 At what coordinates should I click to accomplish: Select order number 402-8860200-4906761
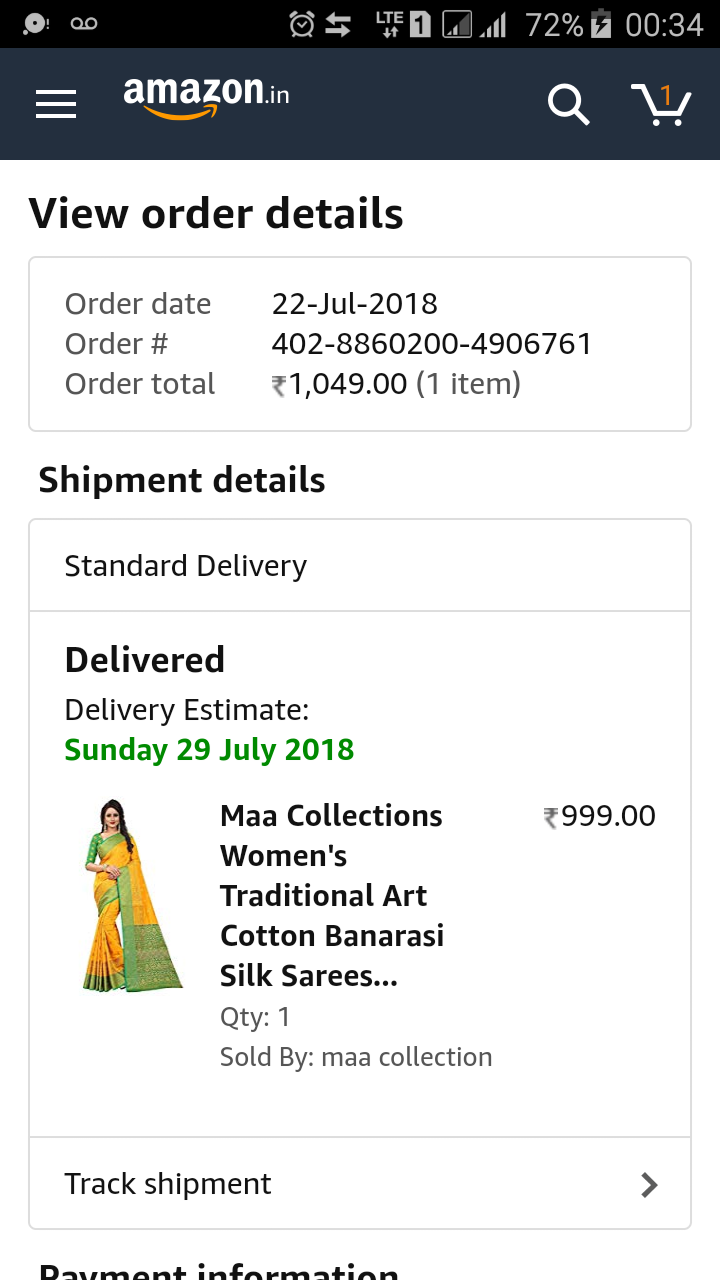pos(432,344)
